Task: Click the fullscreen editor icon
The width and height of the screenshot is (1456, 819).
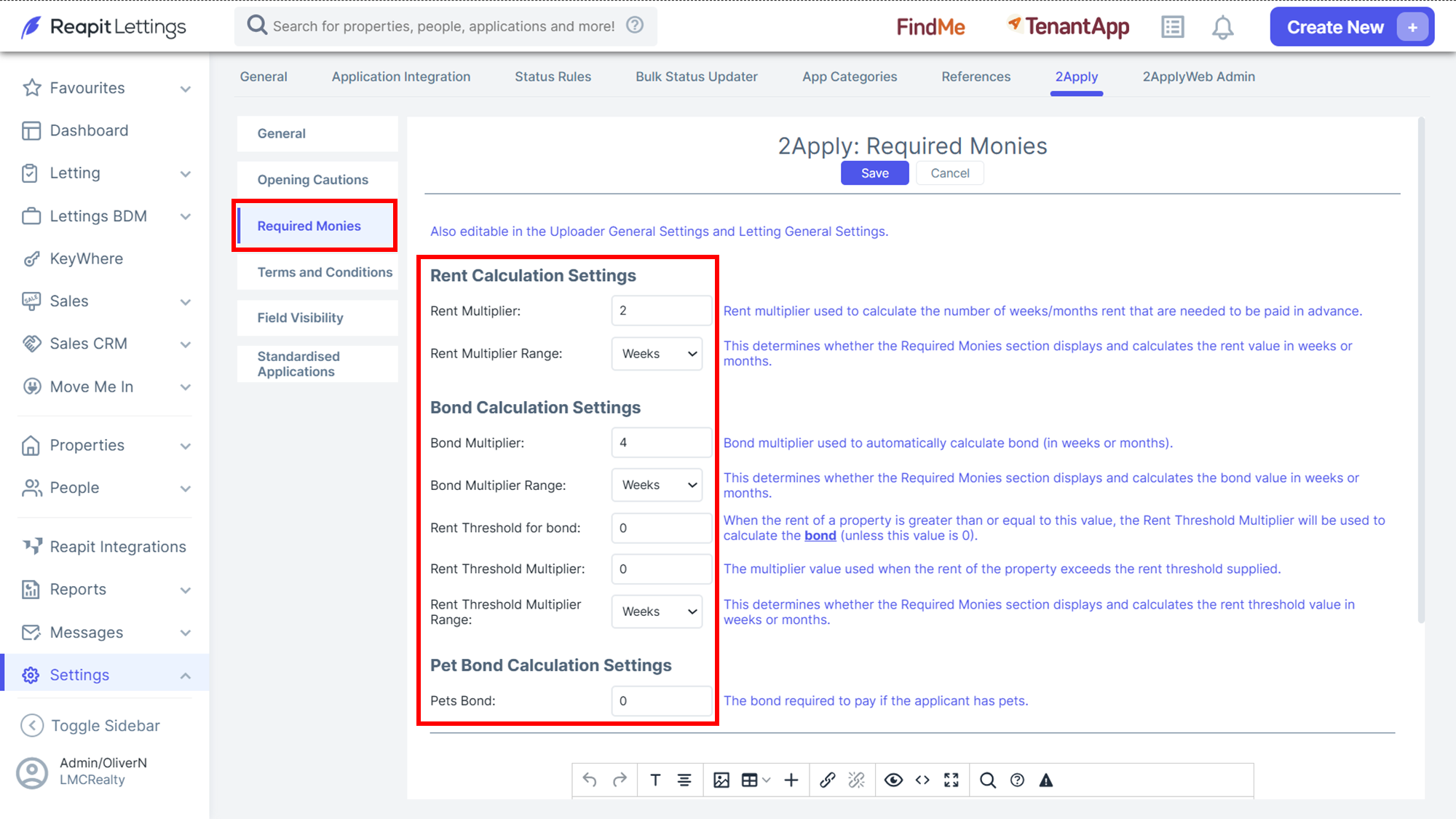Action: 951,780
